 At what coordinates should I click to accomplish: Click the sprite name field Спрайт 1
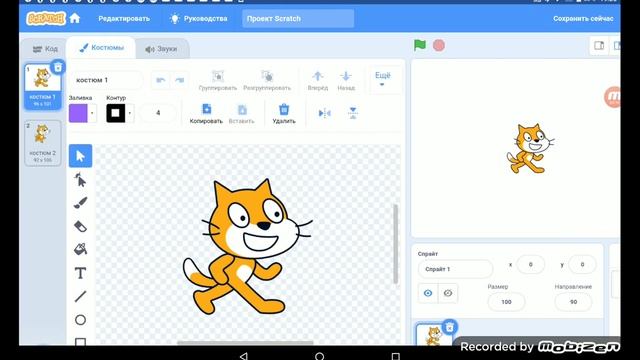(455, 269)
